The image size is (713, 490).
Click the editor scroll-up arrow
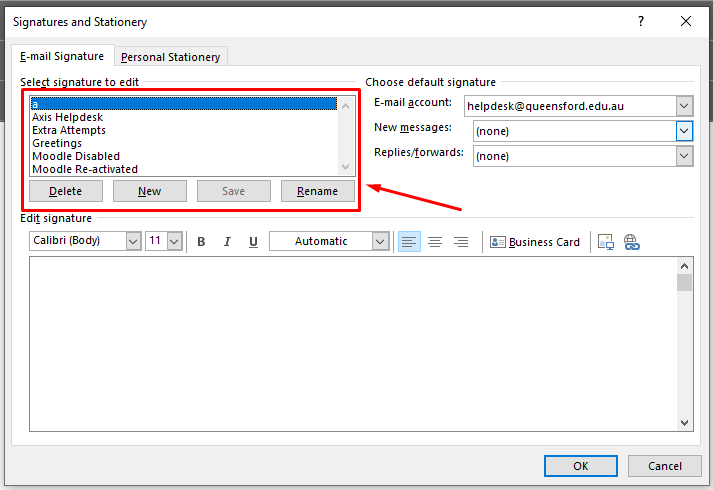(684, 266)
